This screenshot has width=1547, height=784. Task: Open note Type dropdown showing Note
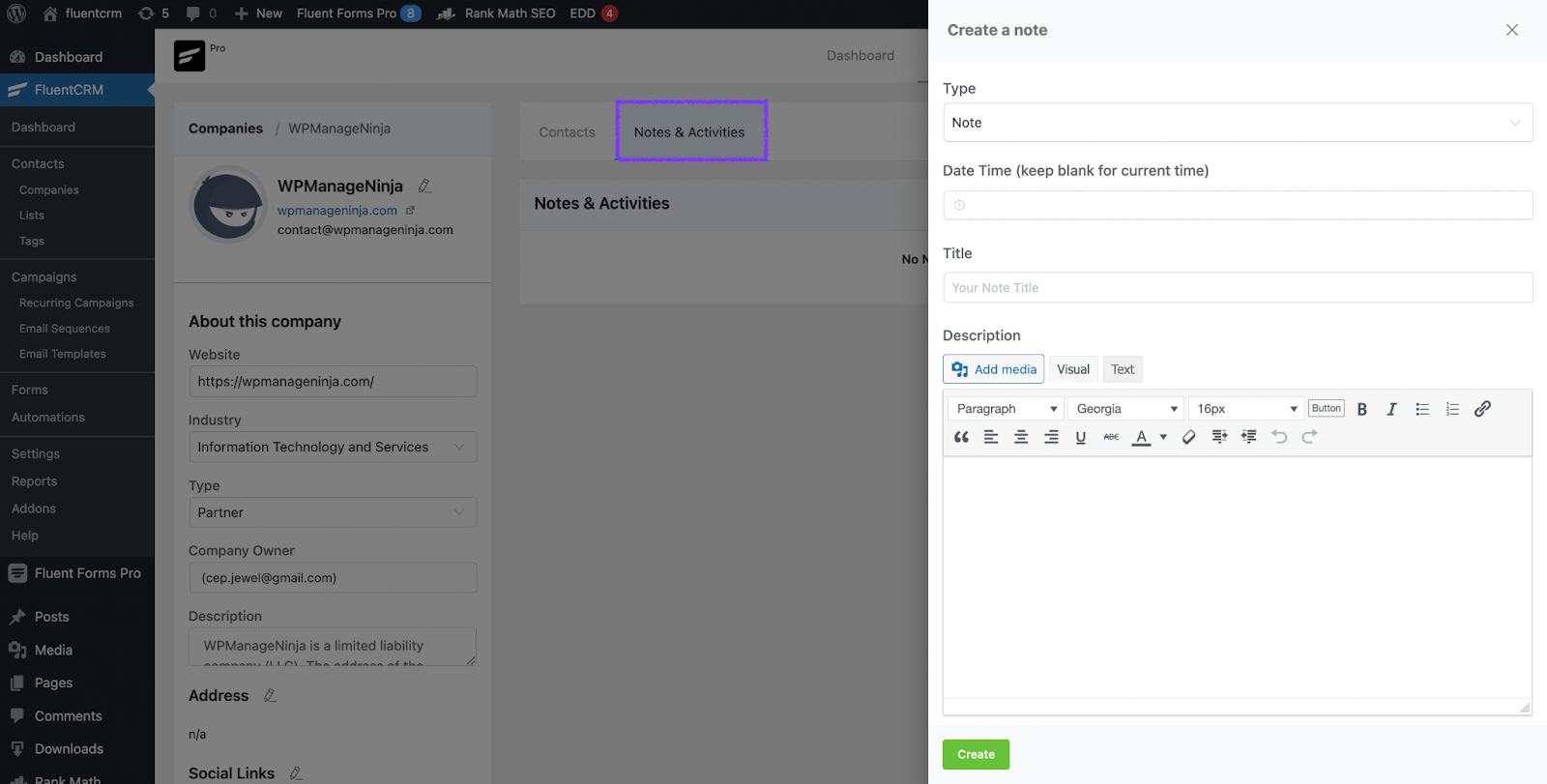[x=1238, y=123]
